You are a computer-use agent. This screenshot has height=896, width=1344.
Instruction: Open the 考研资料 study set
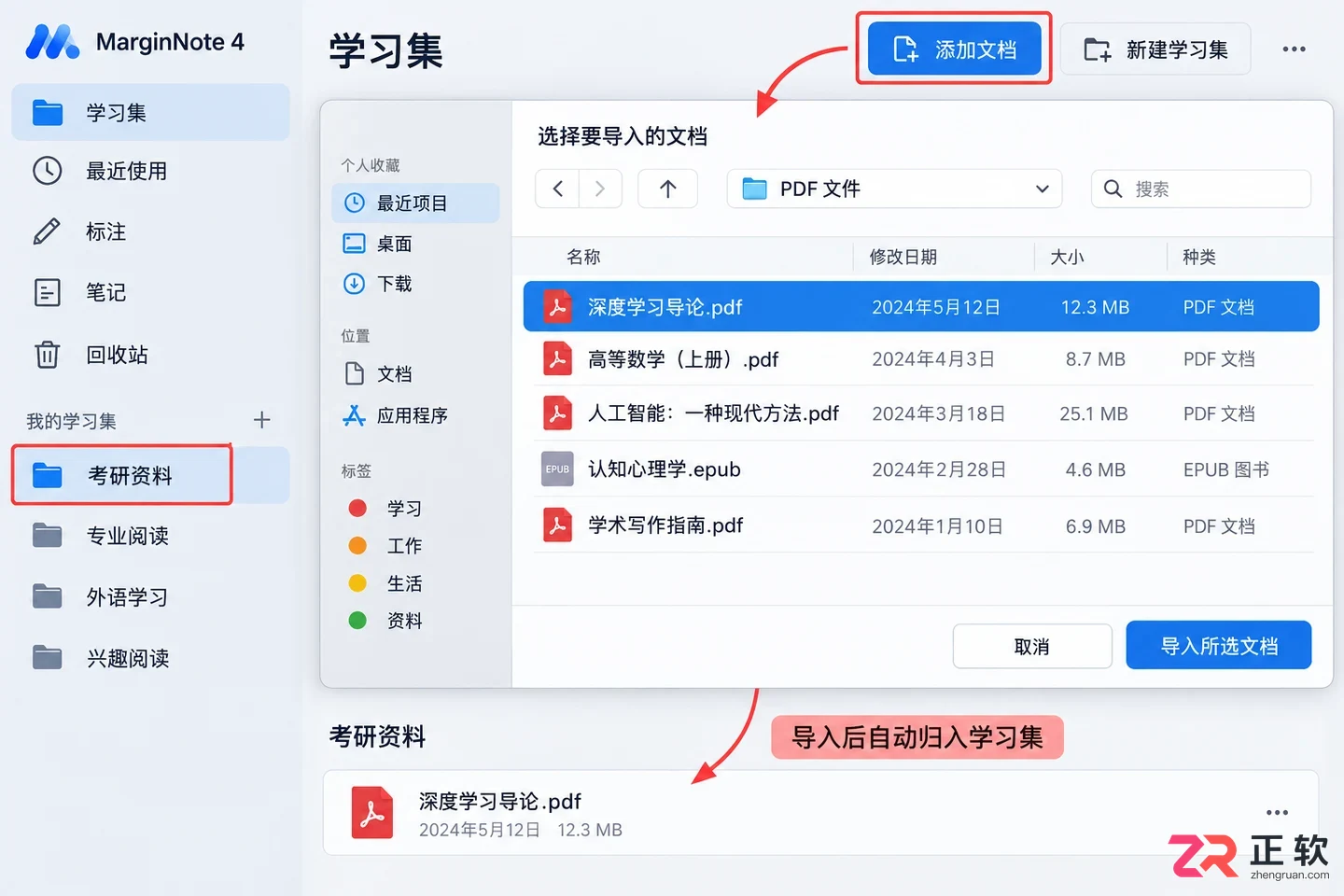click(150, 476)
